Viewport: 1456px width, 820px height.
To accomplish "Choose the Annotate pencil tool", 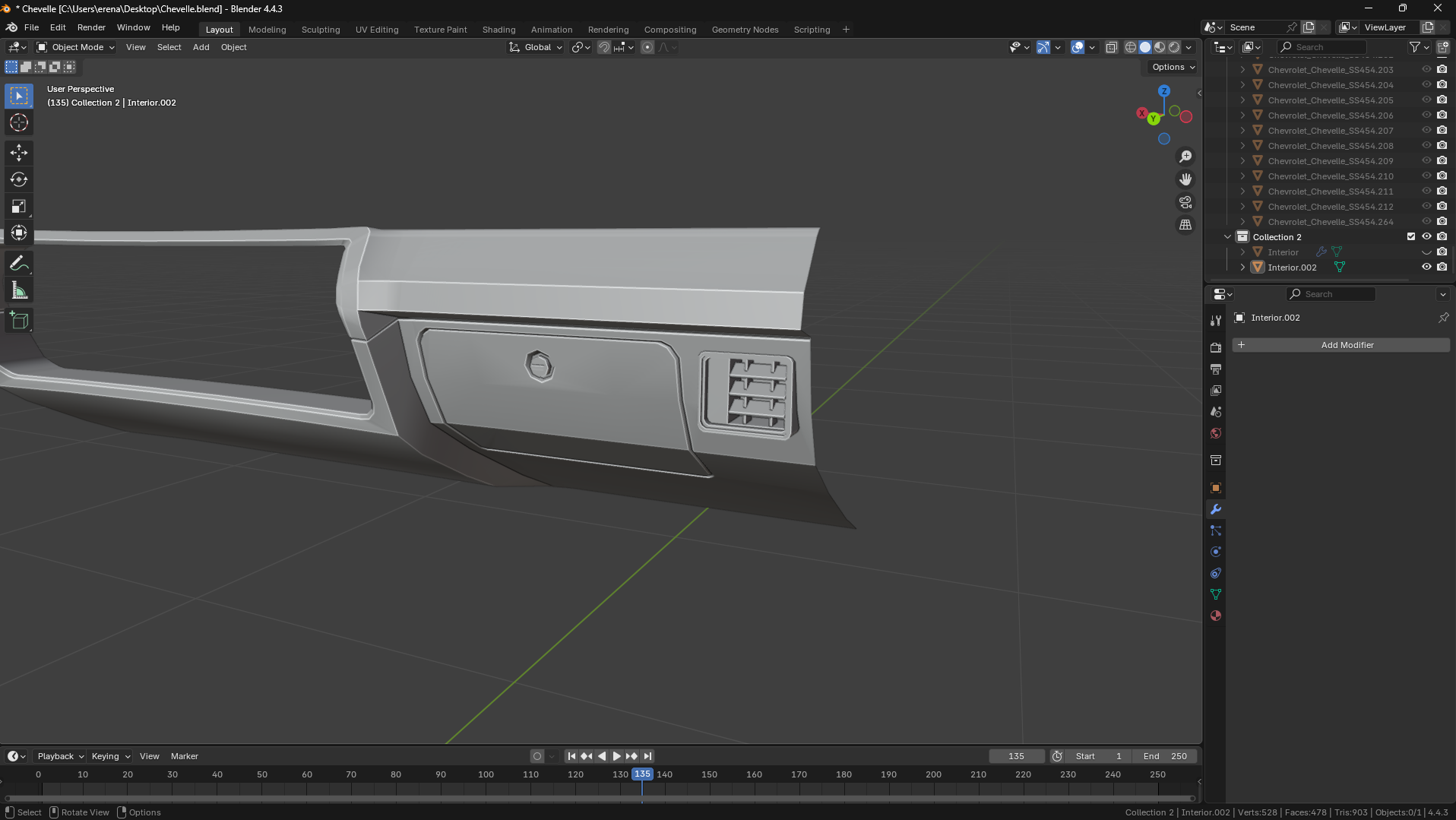I will (x=19, y=264).
